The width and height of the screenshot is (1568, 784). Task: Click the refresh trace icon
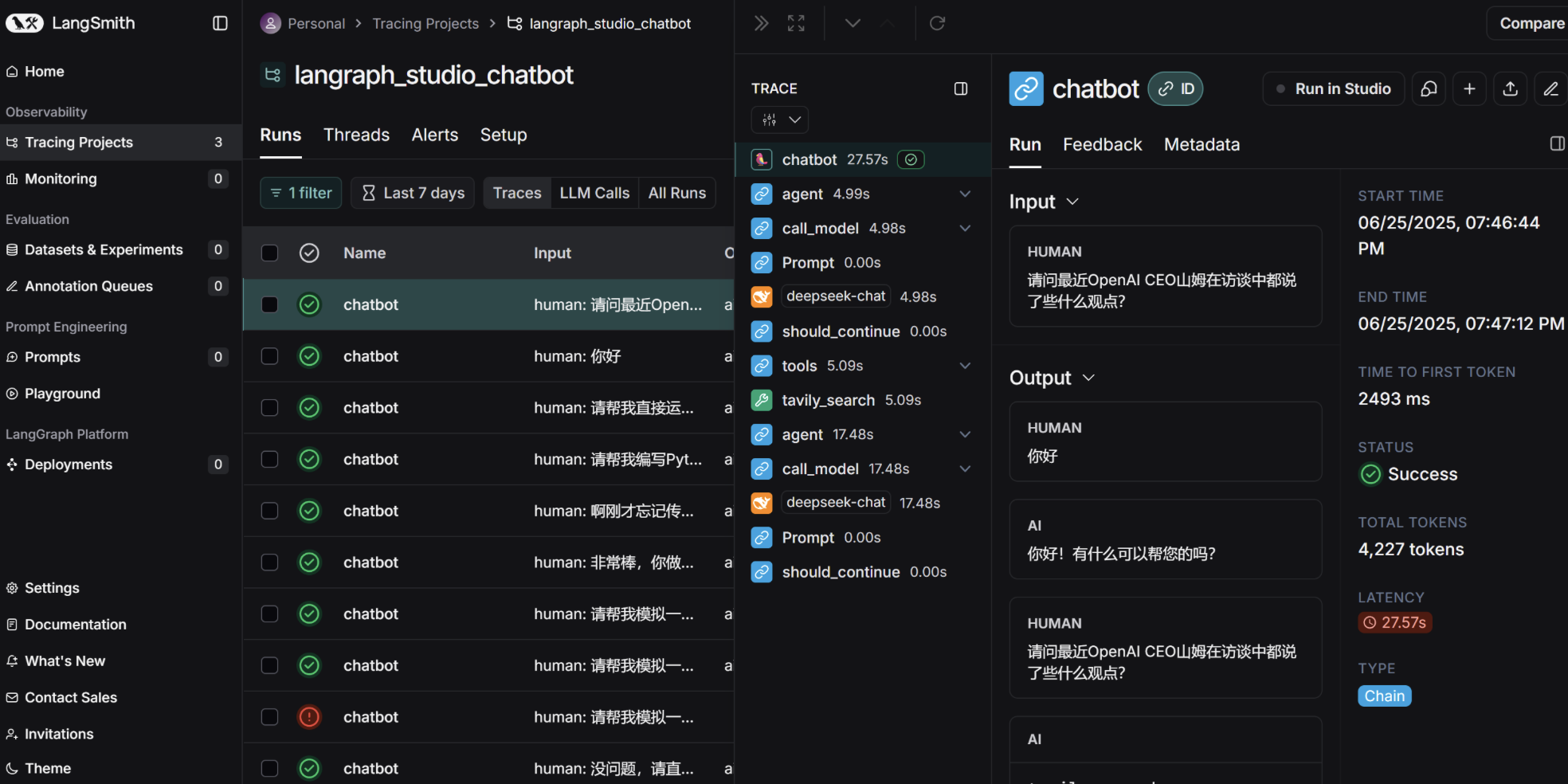pyautogui.click(x=937, y=23)
